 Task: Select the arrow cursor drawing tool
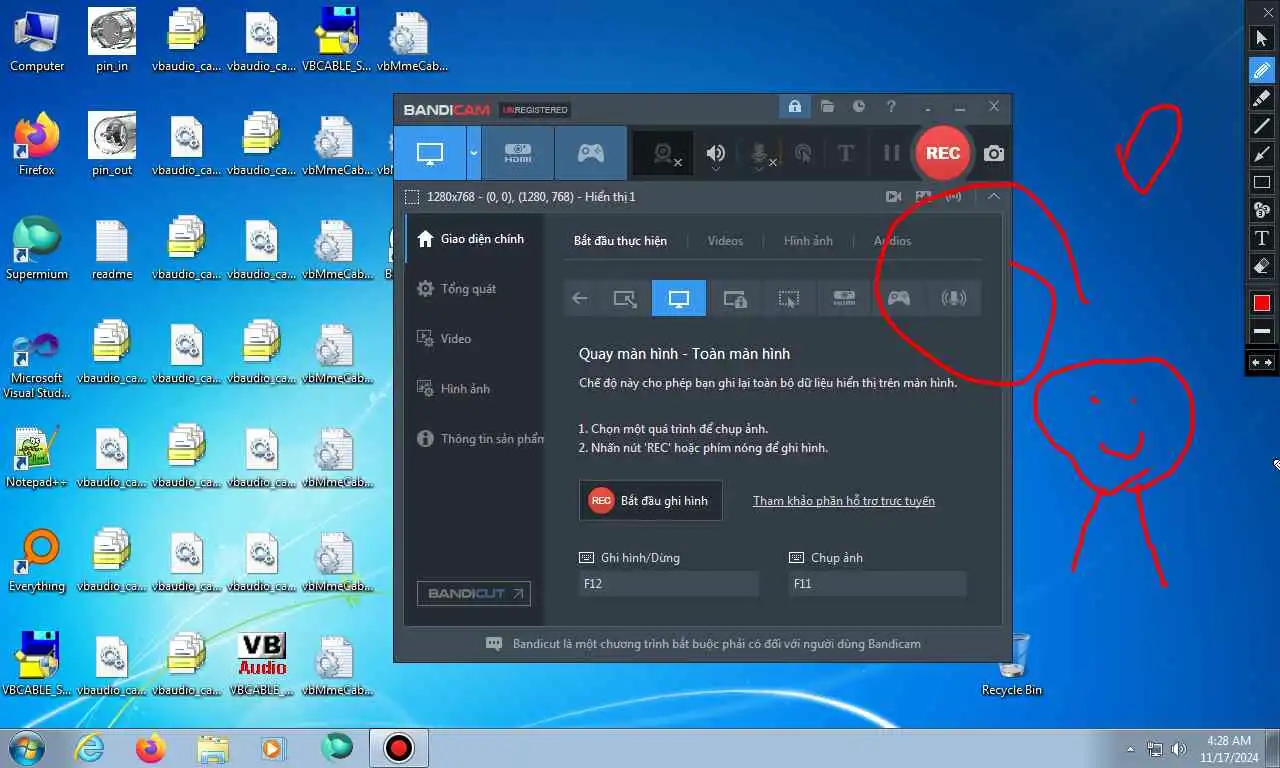click(x=1262, y=38)
